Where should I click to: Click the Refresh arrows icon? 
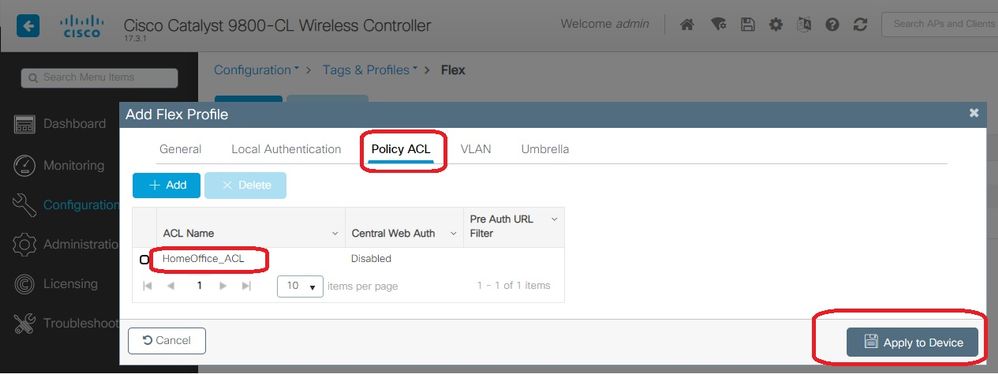tap(861, 25)
